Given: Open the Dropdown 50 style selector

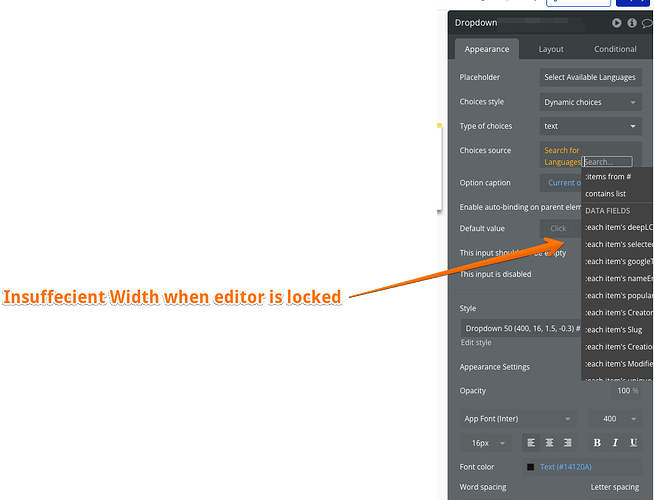Looking at the screenshot, I should [x=521, y=329].
